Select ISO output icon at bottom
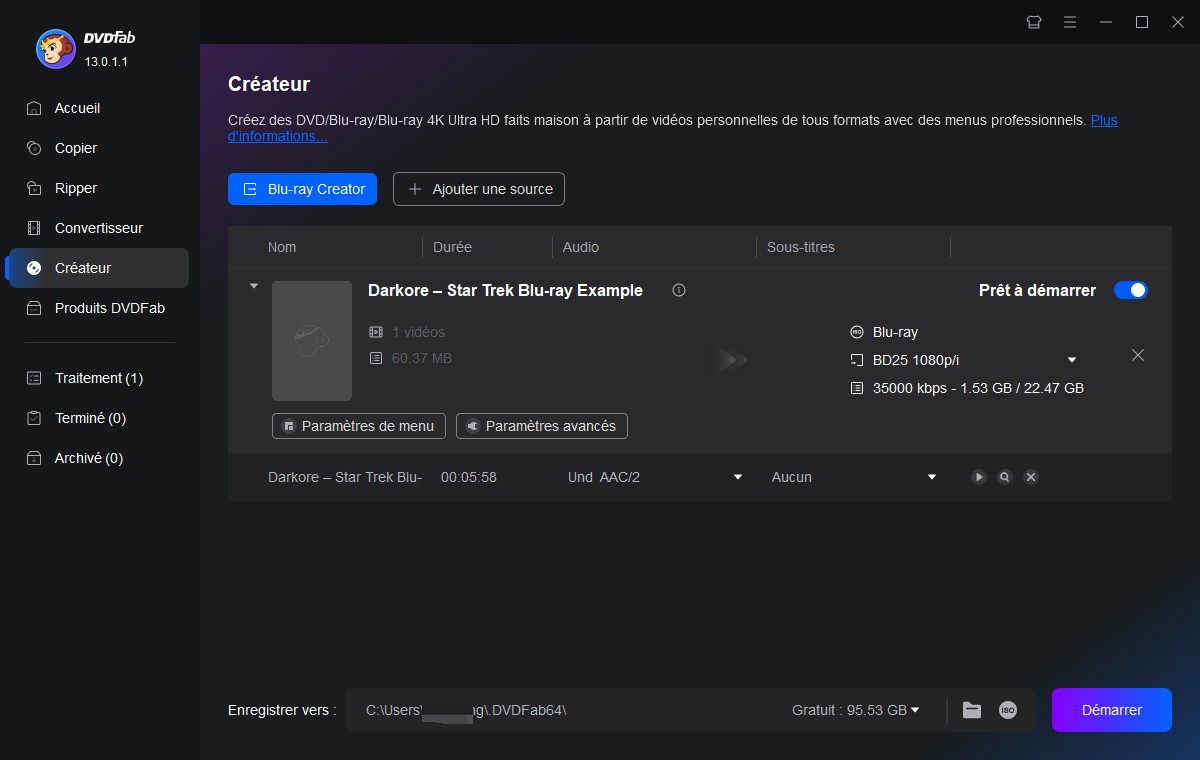This screenshot has width=1200, height=760. (x=1008, y=710)
